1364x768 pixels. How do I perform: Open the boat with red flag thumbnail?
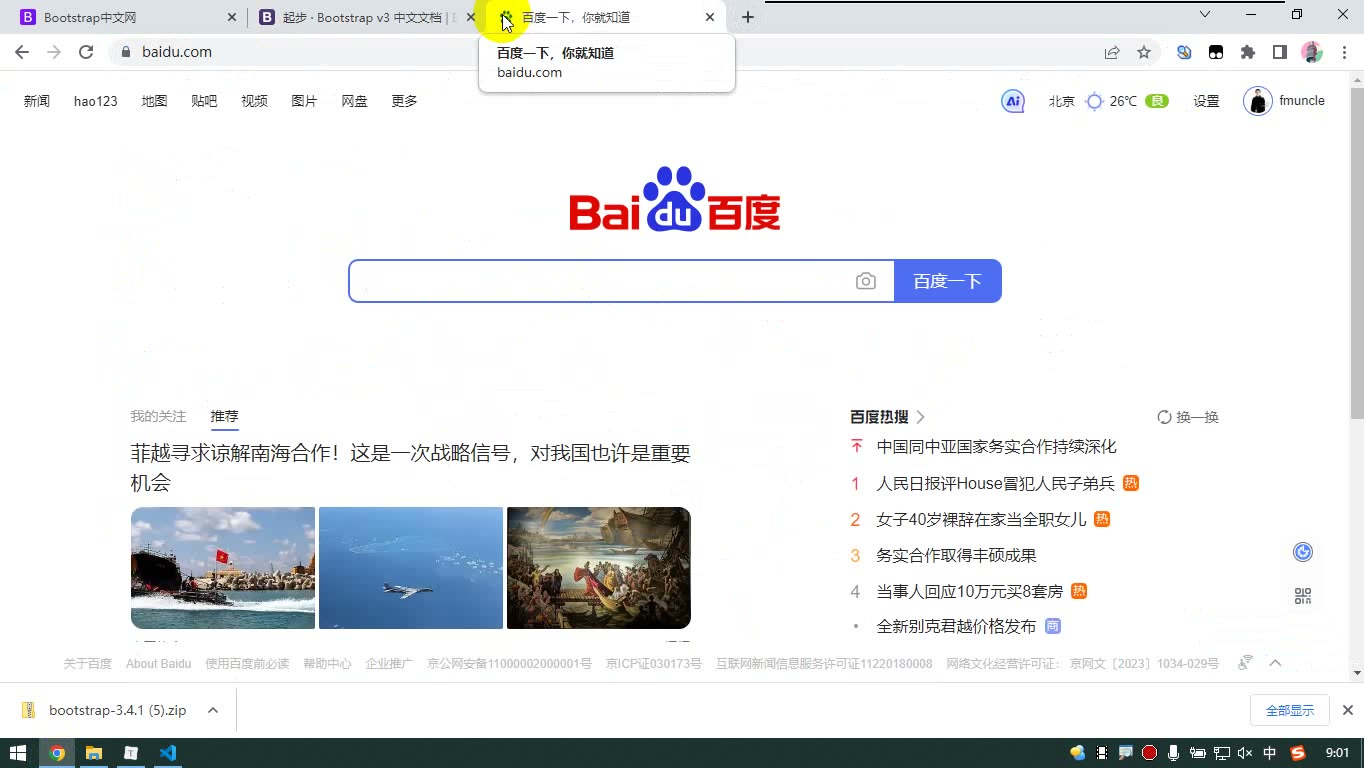click(223, 568)
